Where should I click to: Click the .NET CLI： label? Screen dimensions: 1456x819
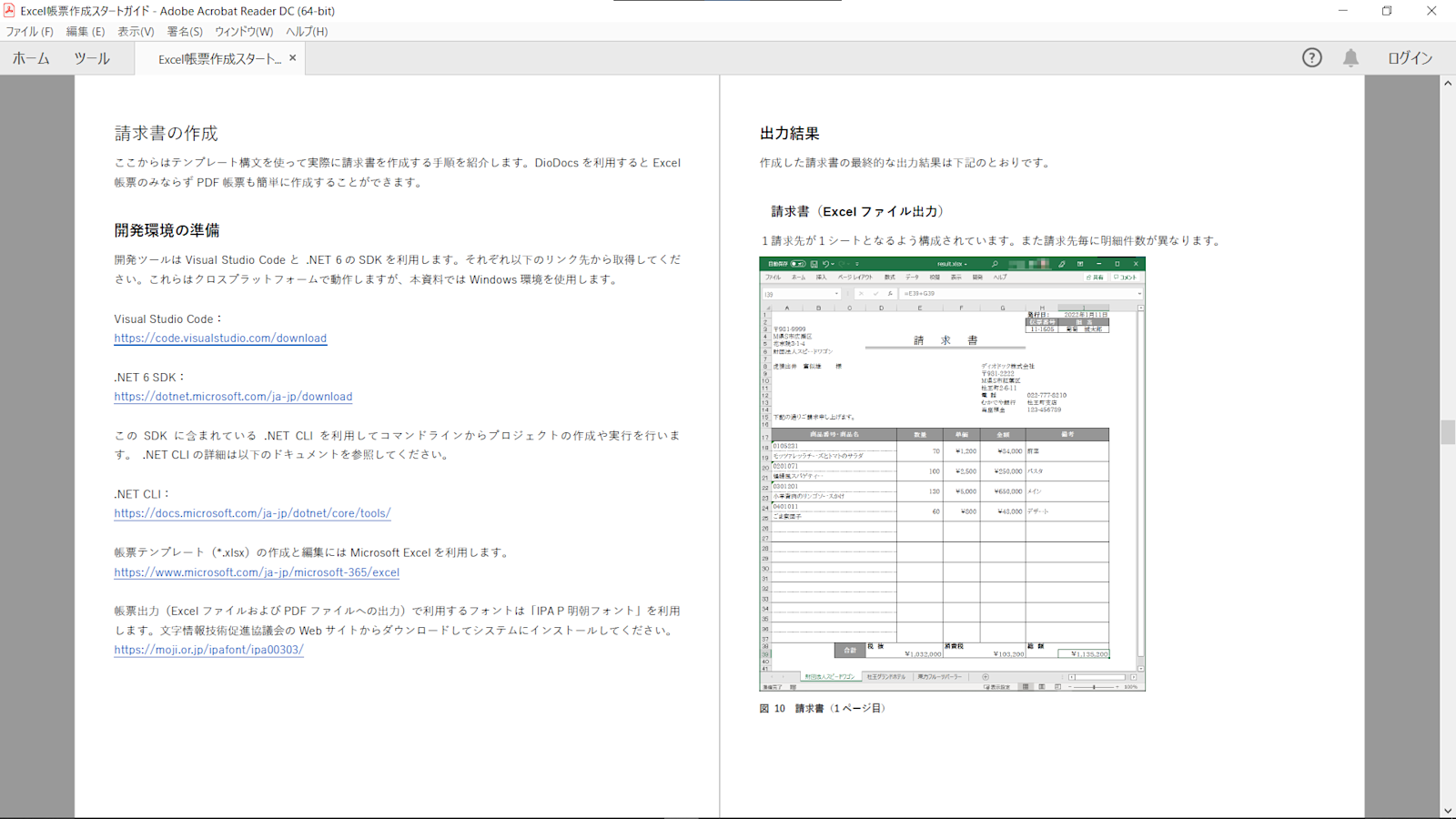click(x=143, y=494)
